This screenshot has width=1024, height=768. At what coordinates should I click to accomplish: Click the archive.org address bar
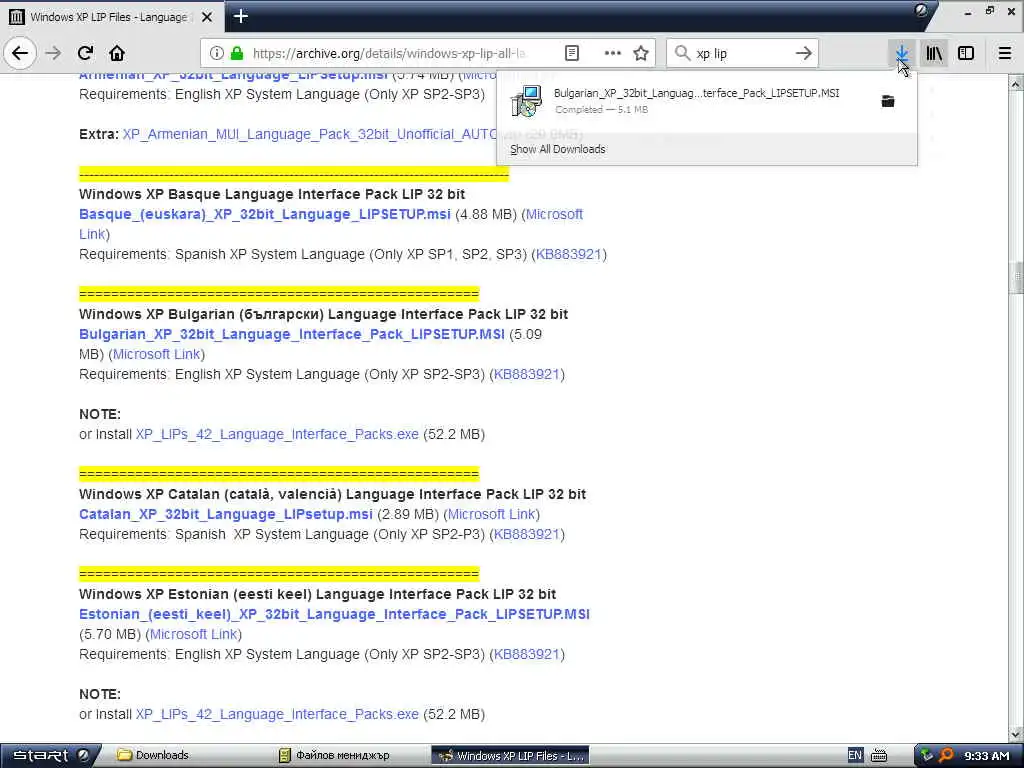(389, 53)
